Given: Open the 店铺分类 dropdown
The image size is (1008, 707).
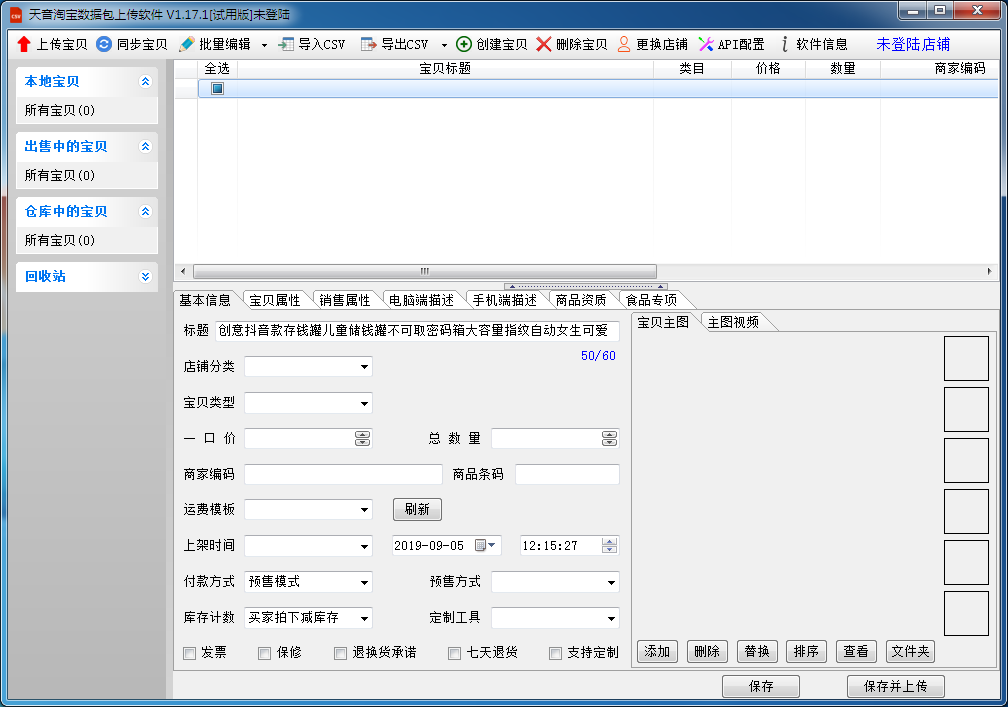Looking at the screenshot, I should (x=364, y=367).
